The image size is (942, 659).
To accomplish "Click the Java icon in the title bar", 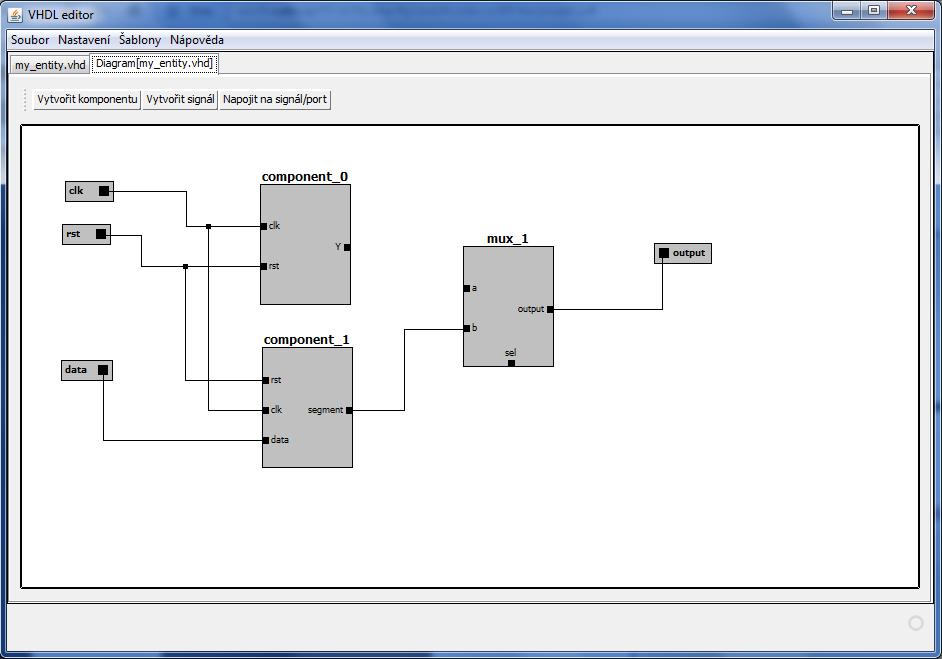I will click(16, 14).
